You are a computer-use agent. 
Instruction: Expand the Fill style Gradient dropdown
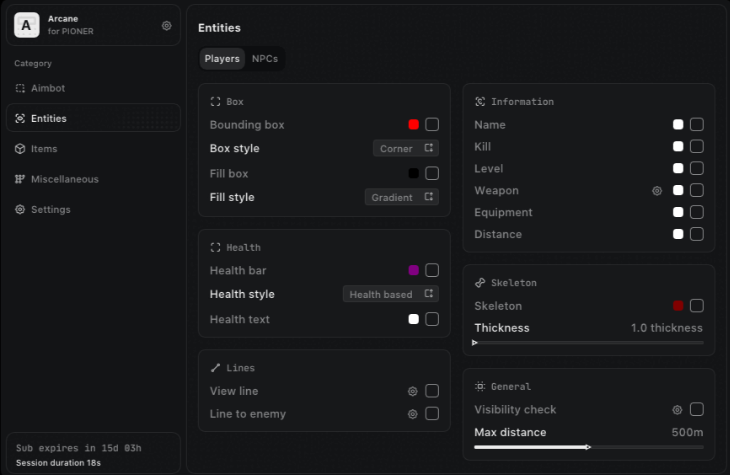[x=401, y=198]
